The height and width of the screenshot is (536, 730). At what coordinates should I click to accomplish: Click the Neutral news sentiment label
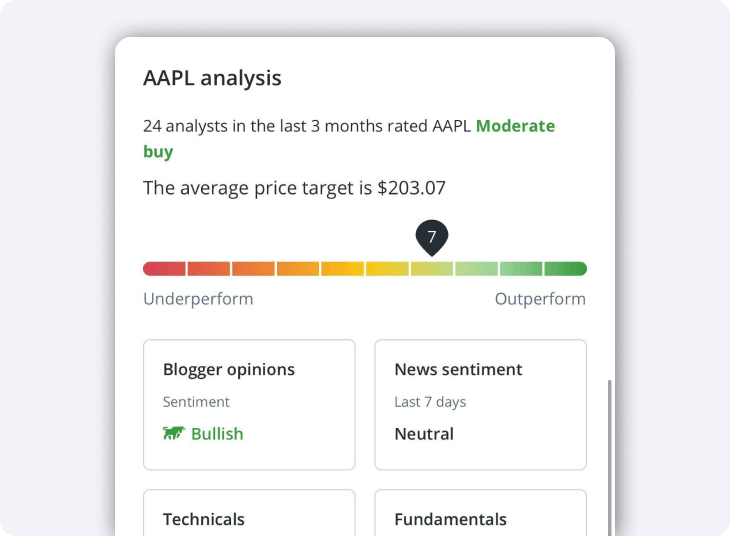point(424,434)
